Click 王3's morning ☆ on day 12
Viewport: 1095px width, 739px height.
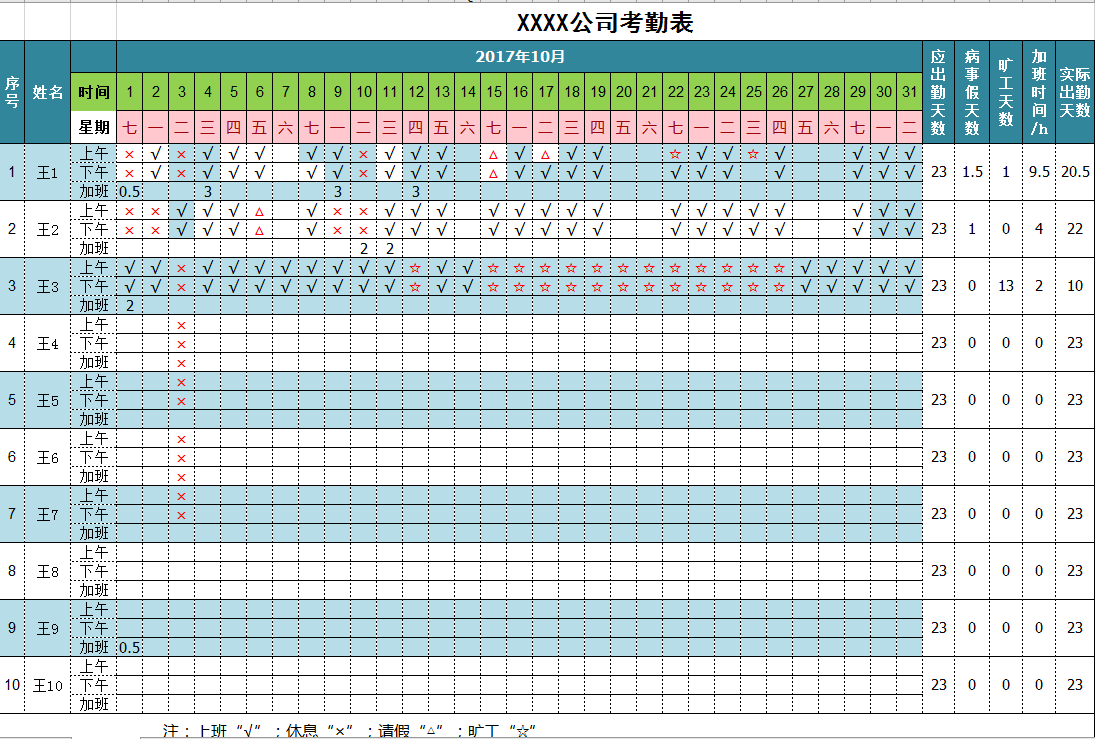point(416,268)
